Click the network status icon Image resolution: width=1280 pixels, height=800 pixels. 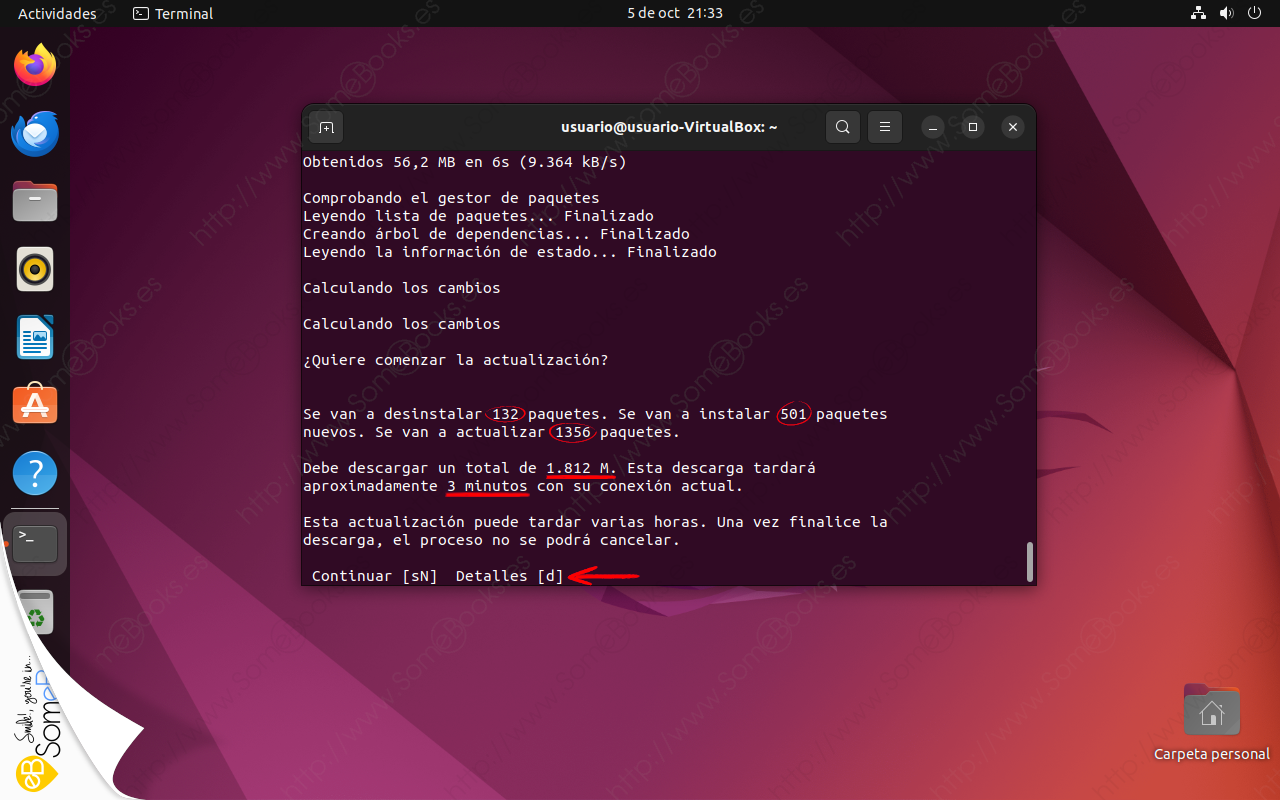coord(1198,13)
